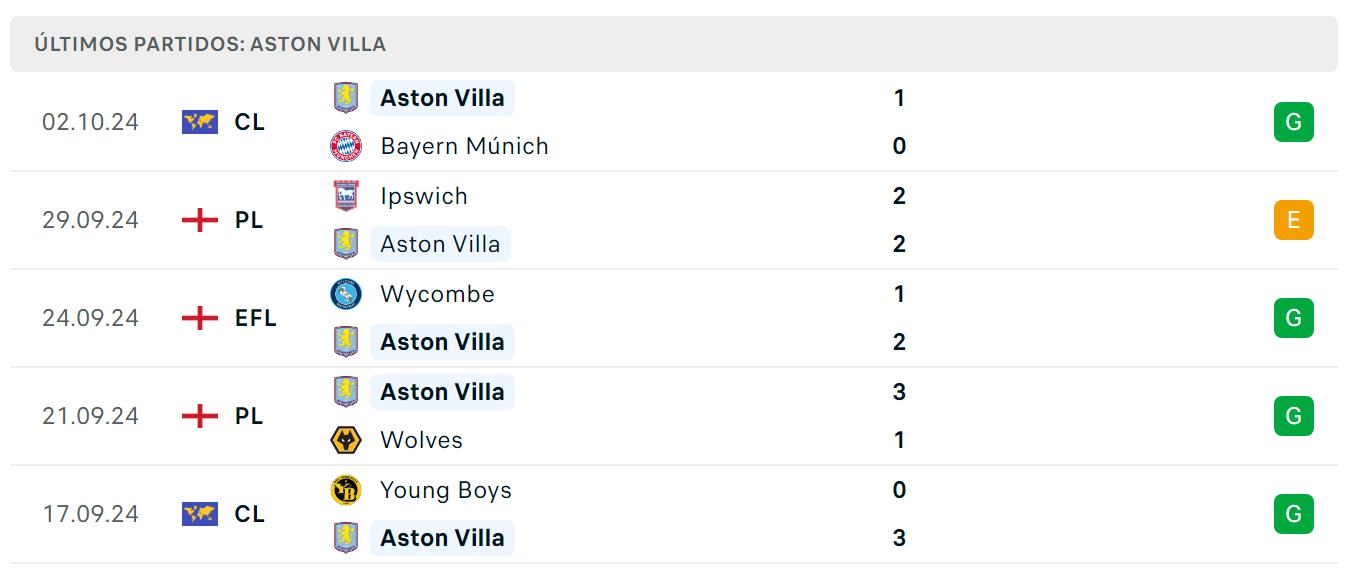This screenshot has height=578, width=1354.
Task: Click the England flag beside EFL
Action: 200,318
